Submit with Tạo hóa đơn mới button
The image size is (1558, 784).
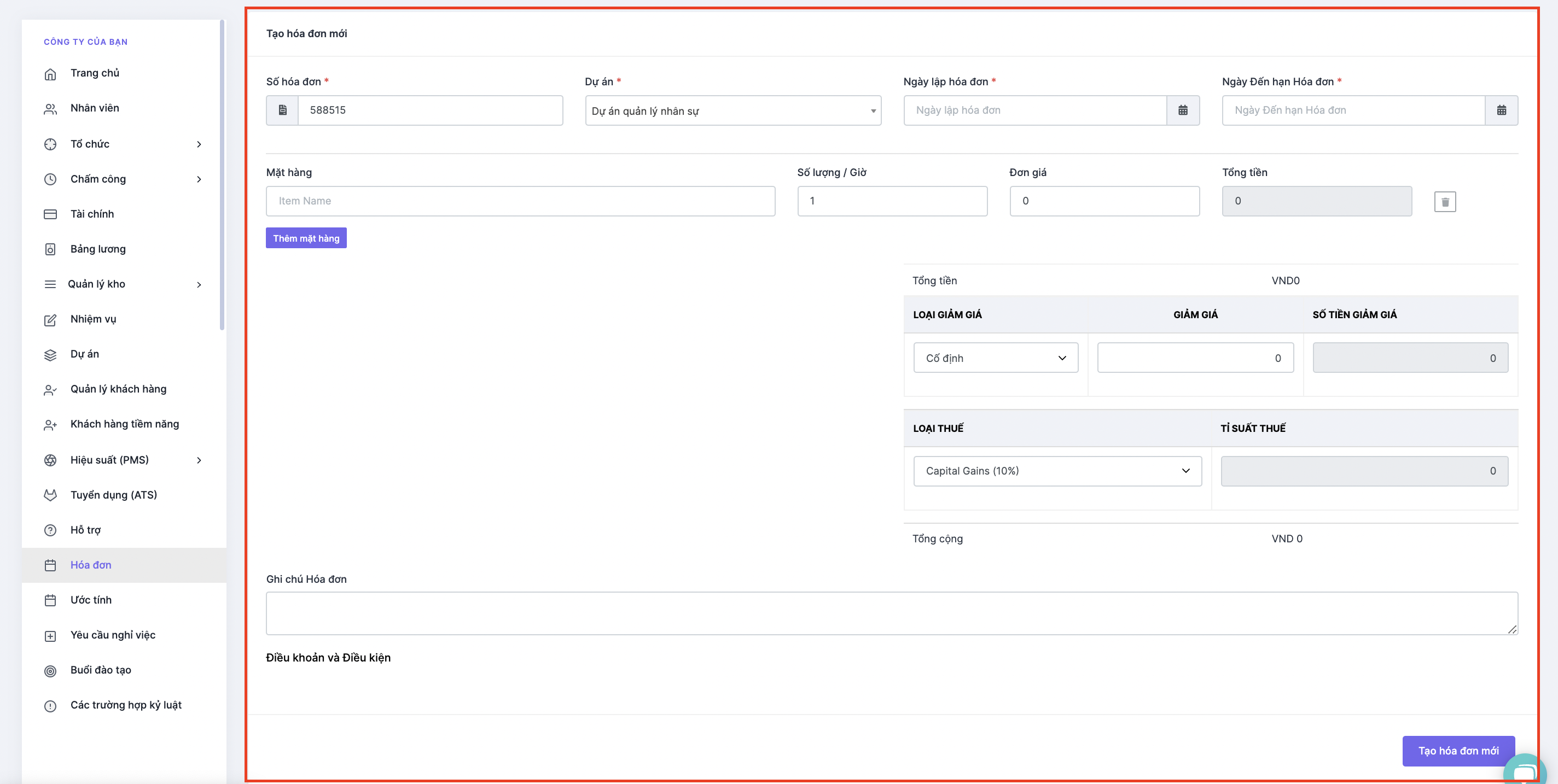tap(1458, 751)
